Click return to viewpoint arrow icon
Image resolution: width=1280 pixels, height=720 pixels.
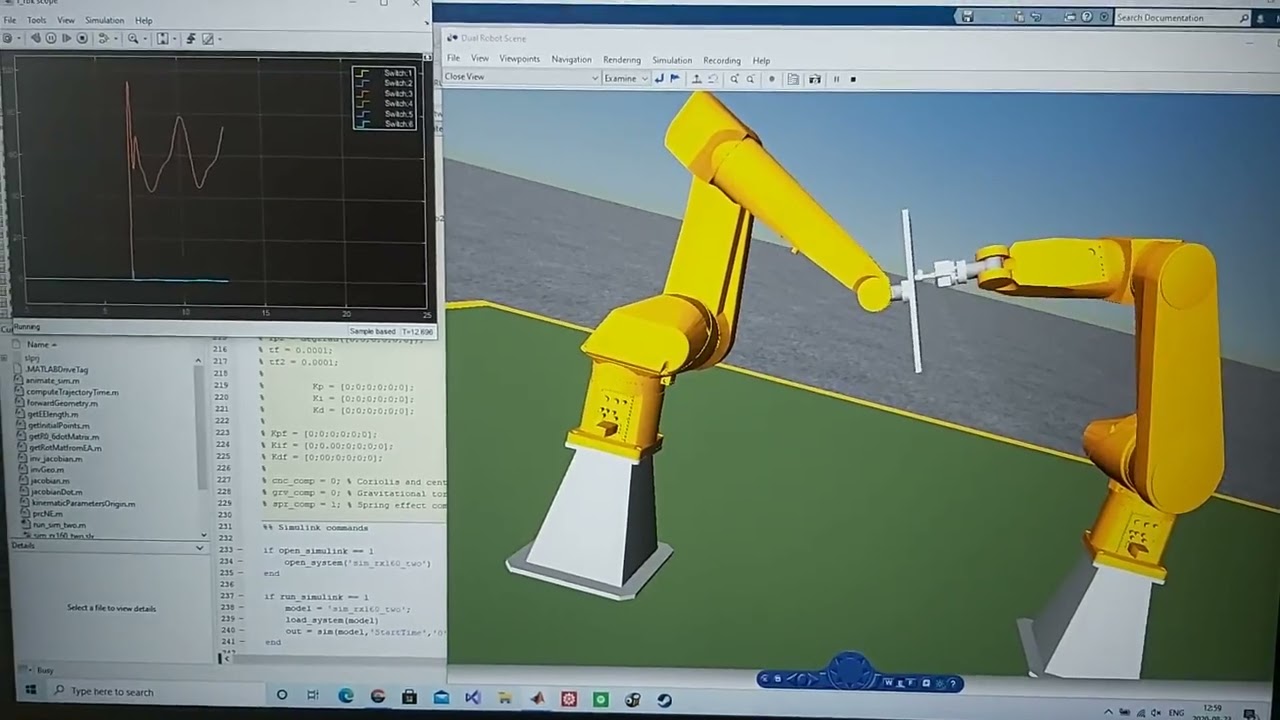pyautogui.click(x=659, y=79)
